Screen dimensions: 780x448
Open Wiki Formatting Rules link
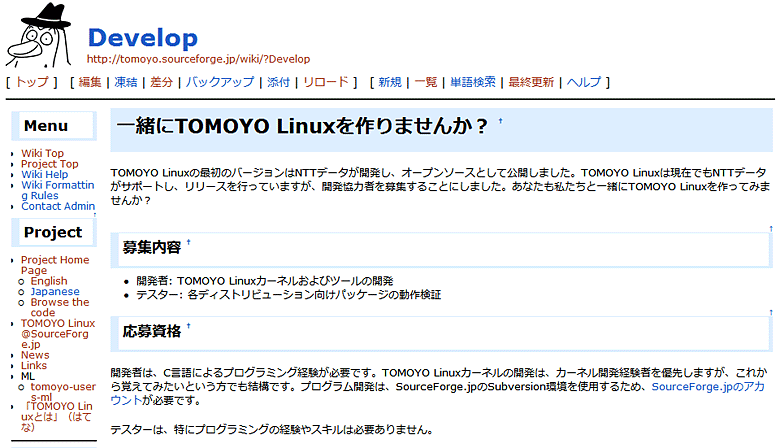57,190
